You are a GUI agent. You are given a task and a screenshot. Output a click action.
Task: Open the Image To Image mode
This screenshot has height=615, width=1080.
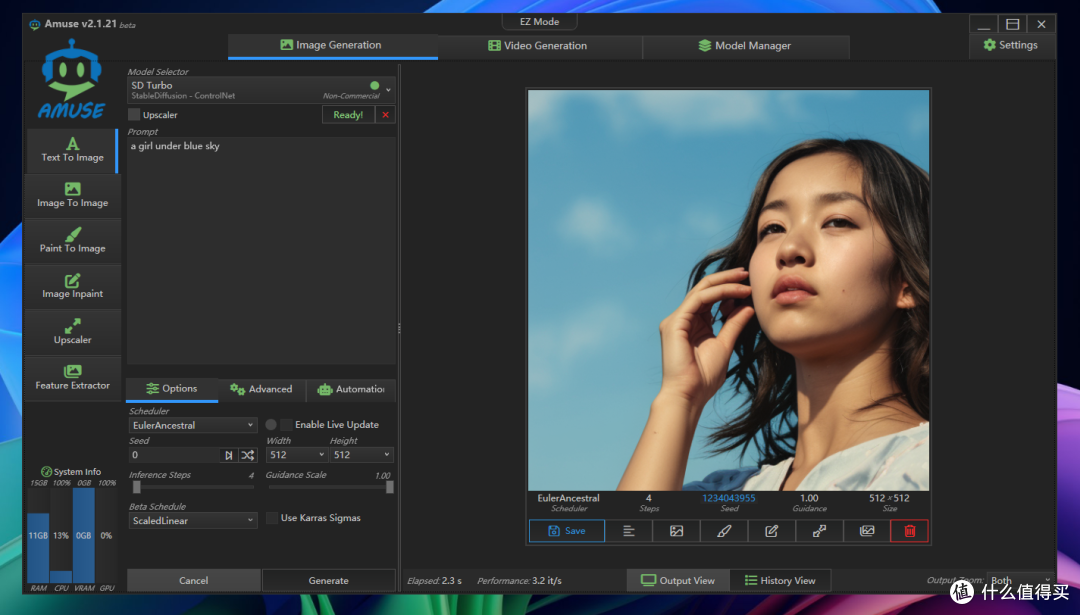(x=72, y=195)
